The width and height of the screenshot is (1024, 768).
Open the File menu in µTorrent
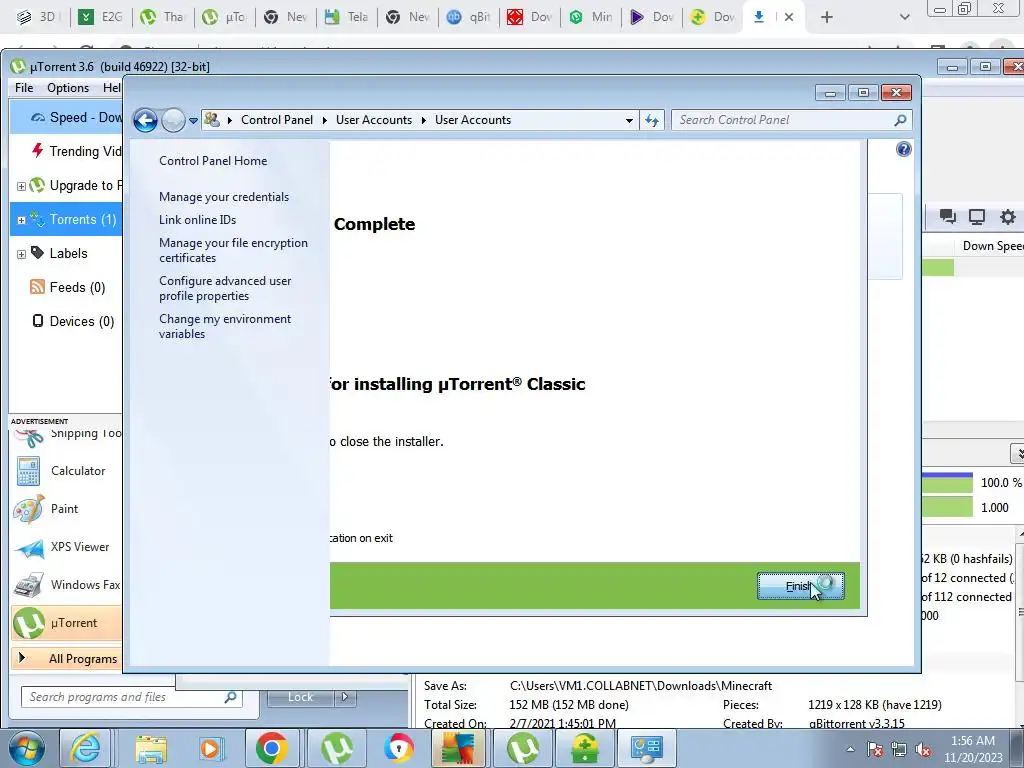(24, 88)
